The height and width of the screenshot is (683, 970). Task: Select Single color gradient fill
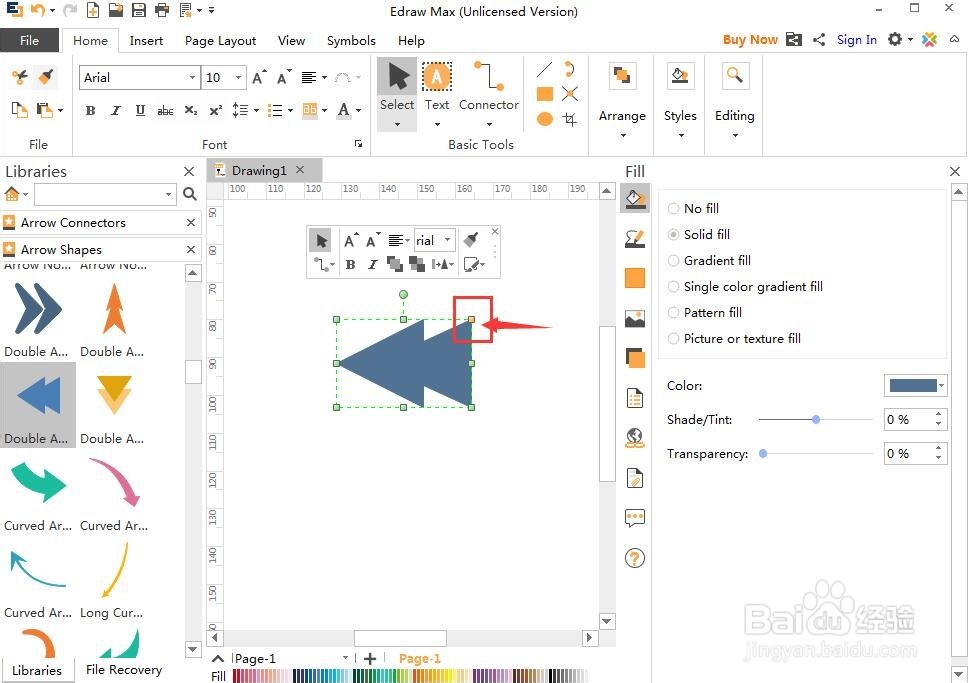click(x=745, y=286)
